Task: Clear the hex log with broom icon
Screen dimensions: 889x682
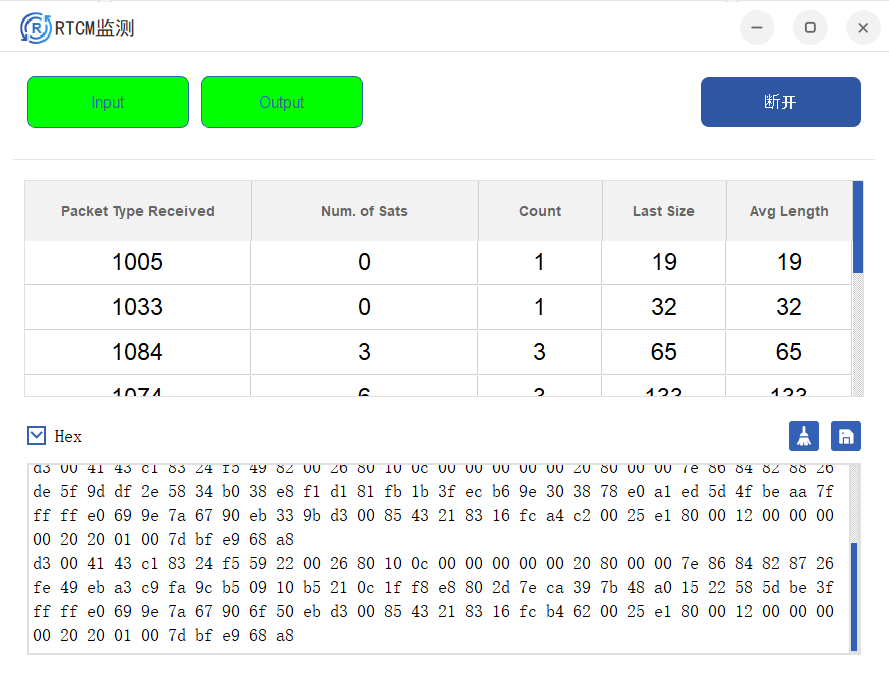Action: pos(804,436)
